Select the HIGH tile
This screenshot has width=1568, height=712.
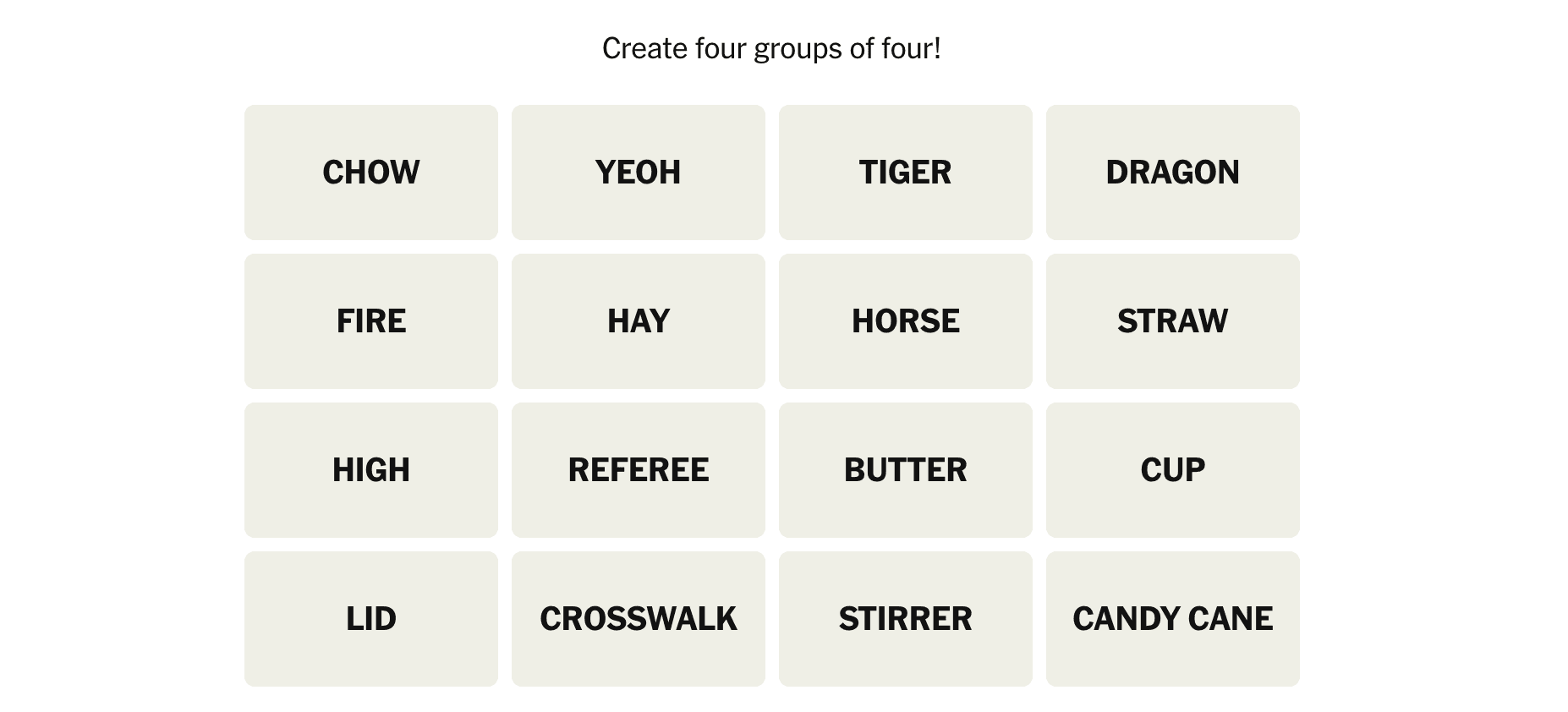(370, 470)
